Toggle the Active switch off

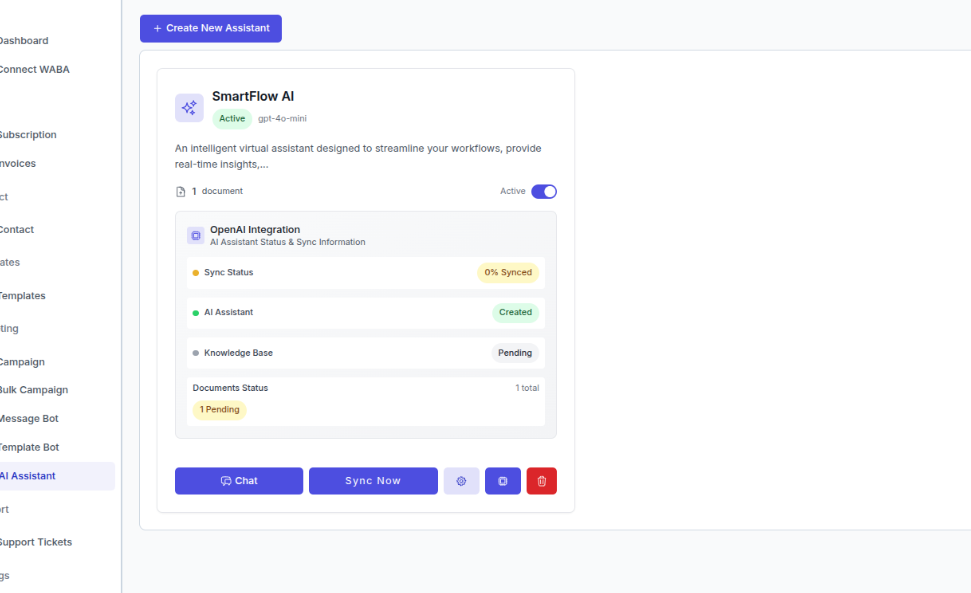point(543,190)
